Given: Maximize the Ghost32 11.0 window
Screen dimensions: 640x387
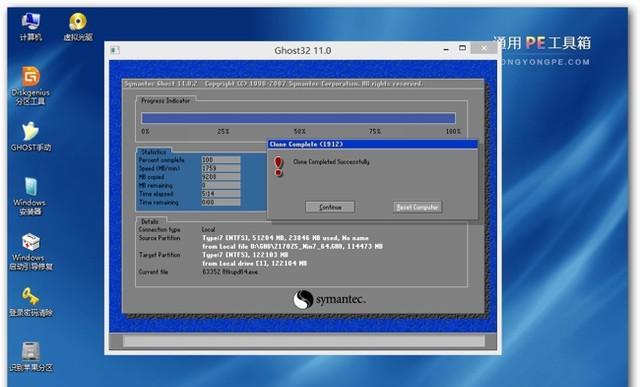Looking at the screenshot, I should point(462,48).
